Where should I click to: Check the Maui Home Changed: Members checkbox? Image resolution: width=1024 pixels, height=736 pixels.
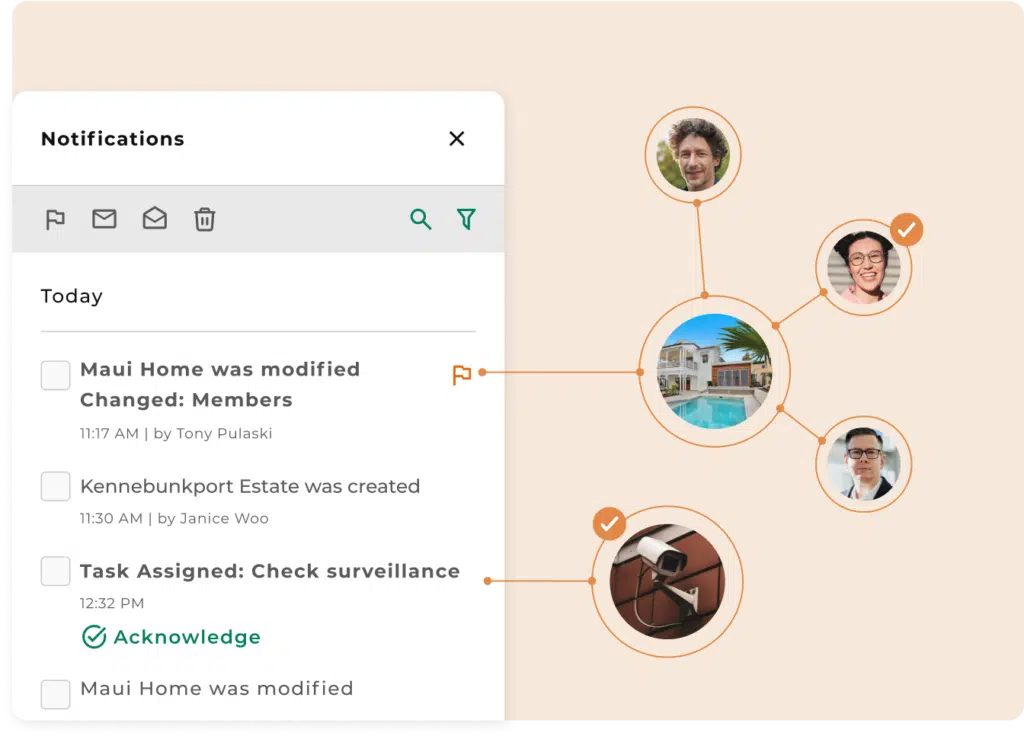55,376
